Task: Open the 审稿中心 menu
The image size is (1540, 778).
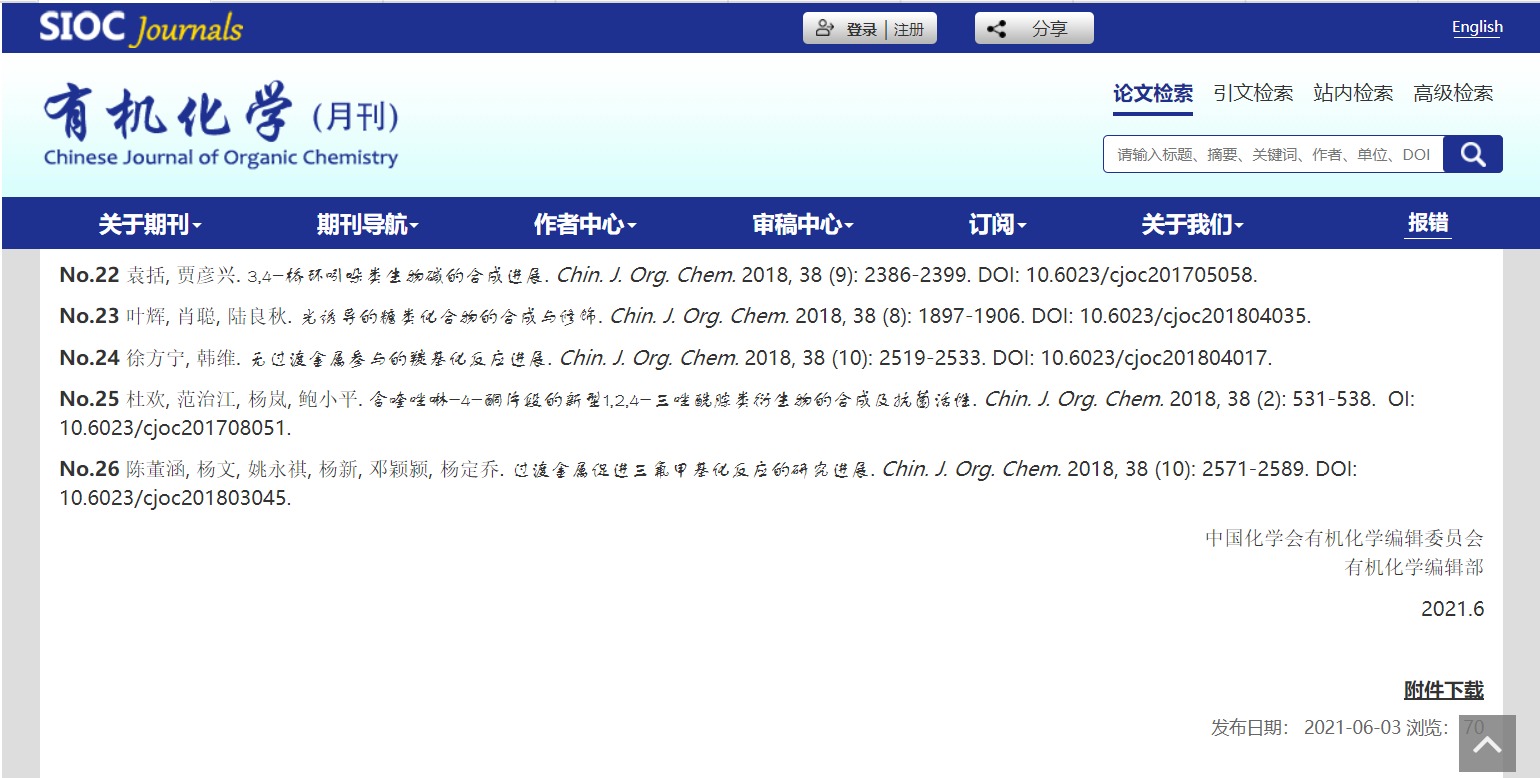Action: pyautogui.click(x=803, y=225)
